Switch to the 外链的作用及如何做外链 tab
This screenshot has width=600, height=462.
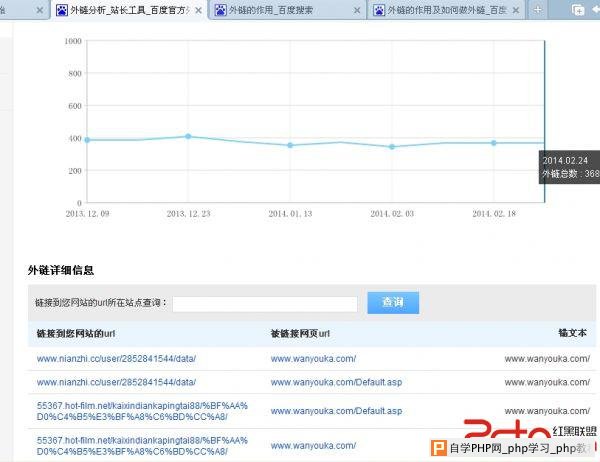446,10
